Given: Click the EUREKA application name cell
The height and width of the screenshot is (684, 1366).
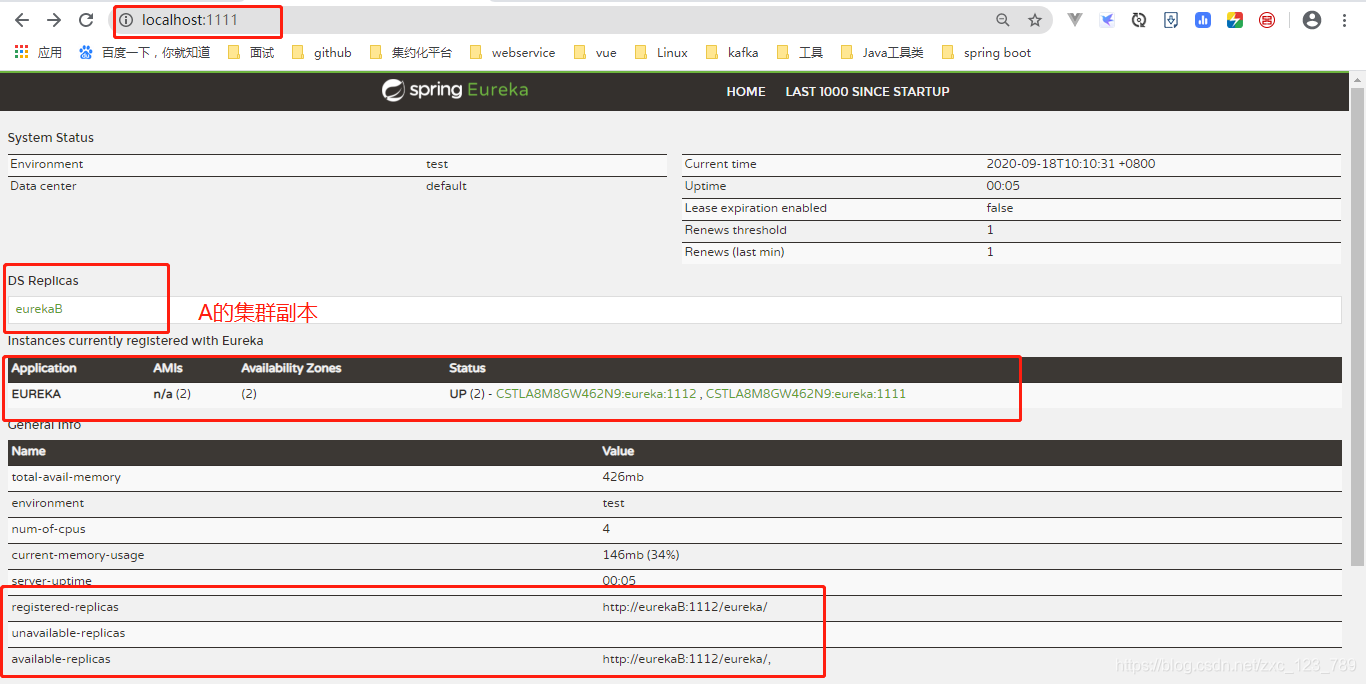Looking at the screenshot, I should pyautogui.click(x=36, y=394).
